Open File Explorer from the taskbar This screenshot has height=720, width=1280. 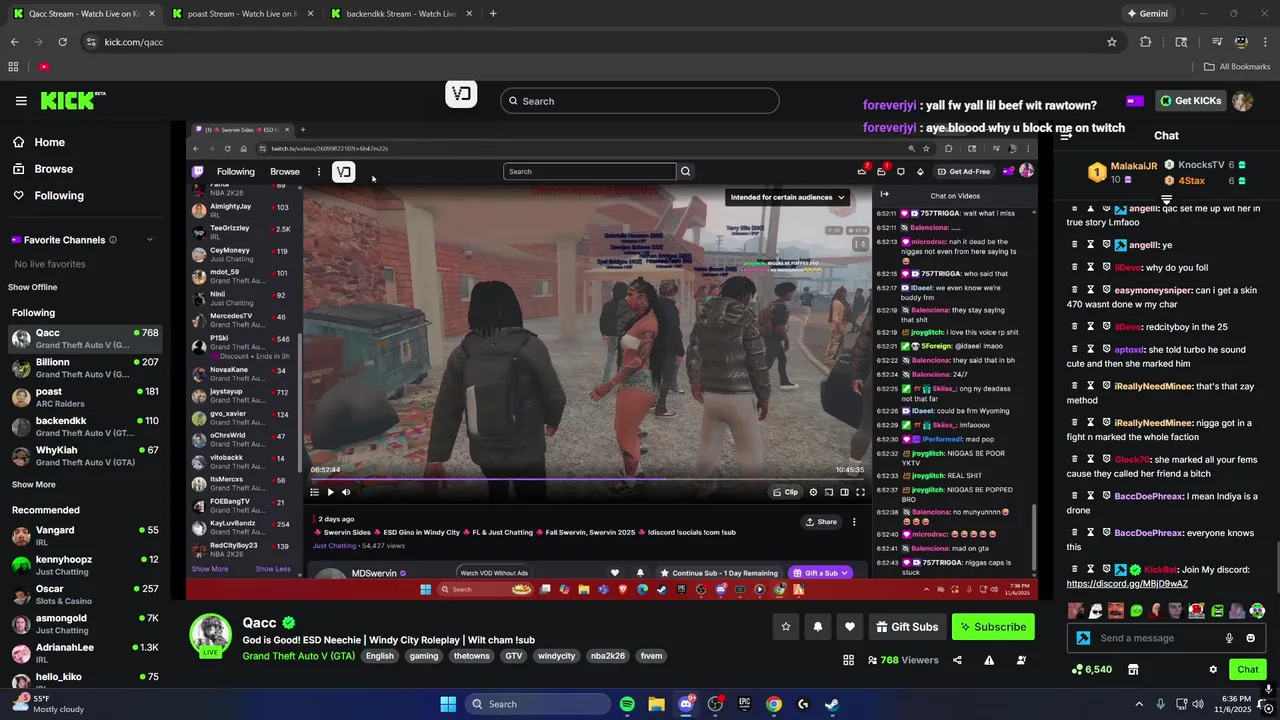tap(656, 704)
